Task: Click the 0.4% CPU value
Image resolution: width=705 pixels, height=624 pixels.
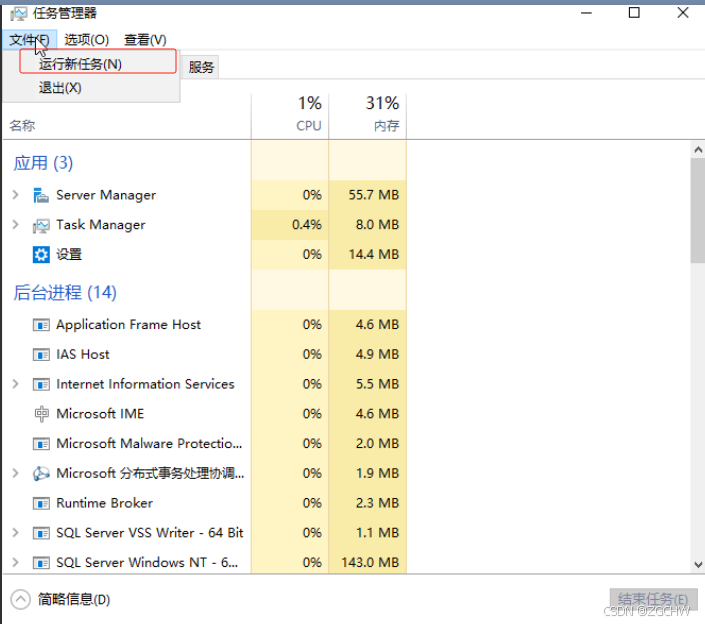Action: (x=307, y=224)
